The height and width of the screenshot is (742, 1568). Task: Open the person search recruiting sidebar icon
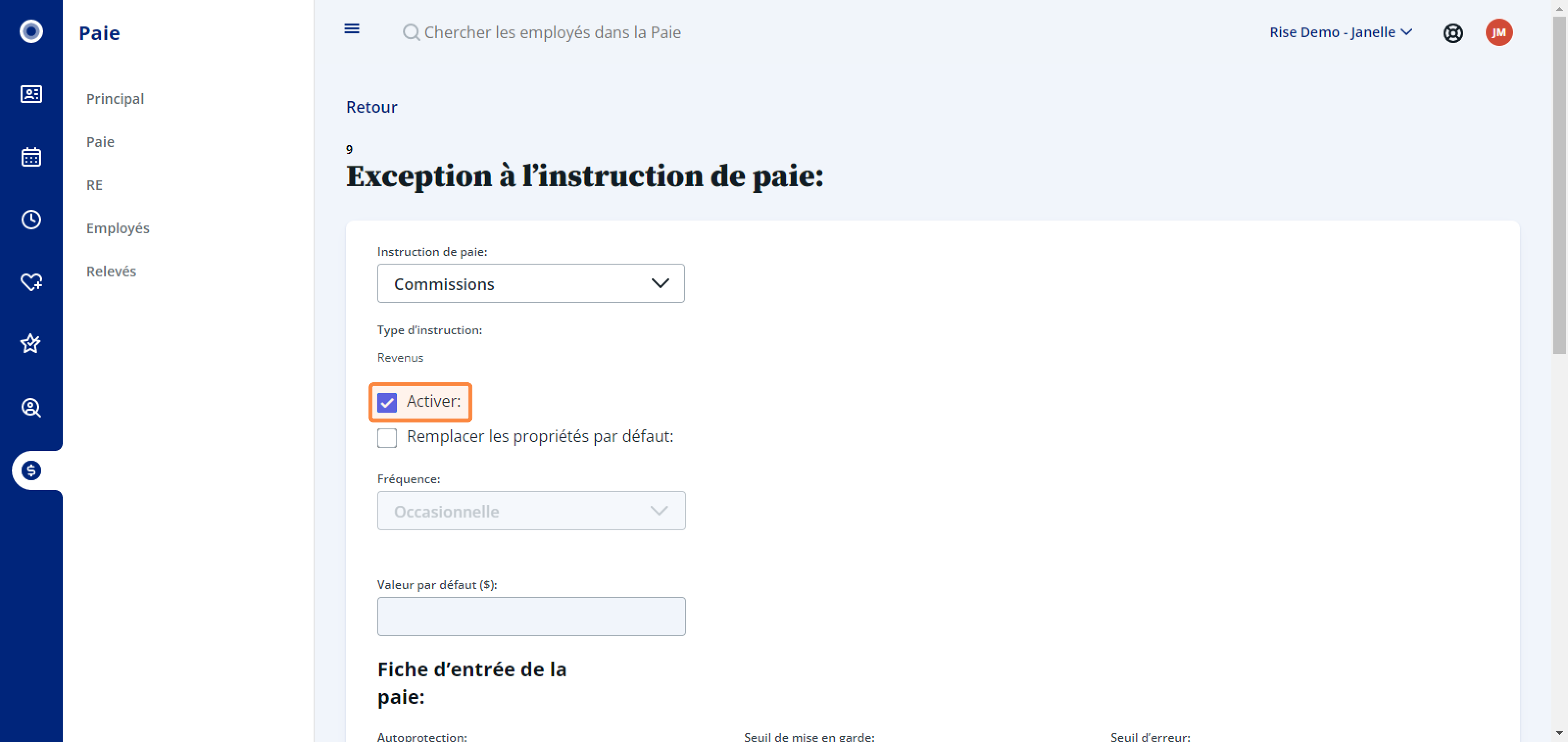[31, 407]
